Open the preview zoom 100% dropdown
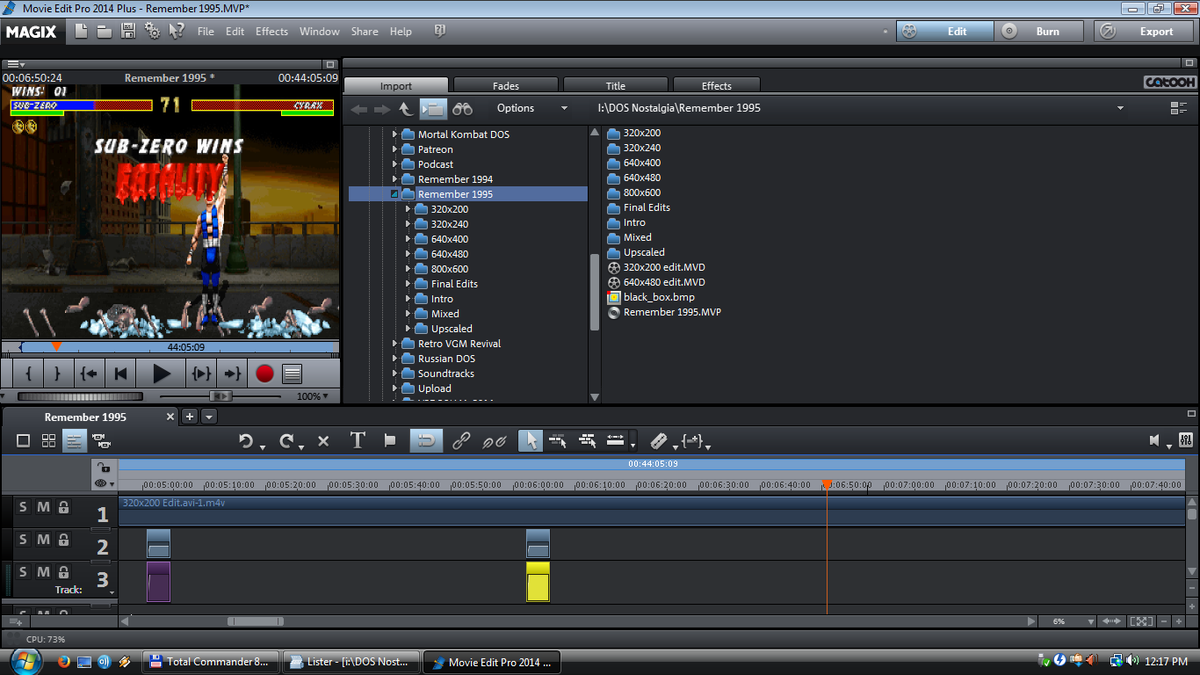1200x675 pixels. click(314, 396)
